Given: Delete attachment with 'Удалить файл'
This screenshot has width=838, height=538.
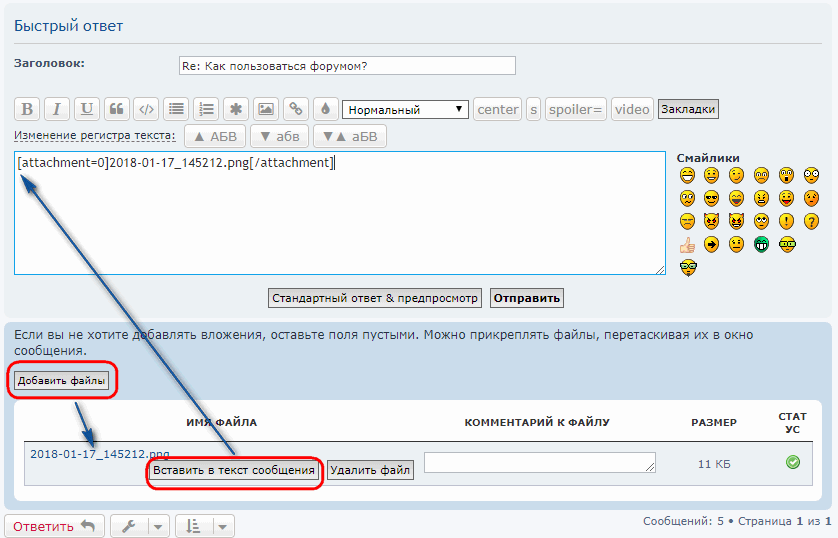Looking at the screenshot, I should coord(370,470).
